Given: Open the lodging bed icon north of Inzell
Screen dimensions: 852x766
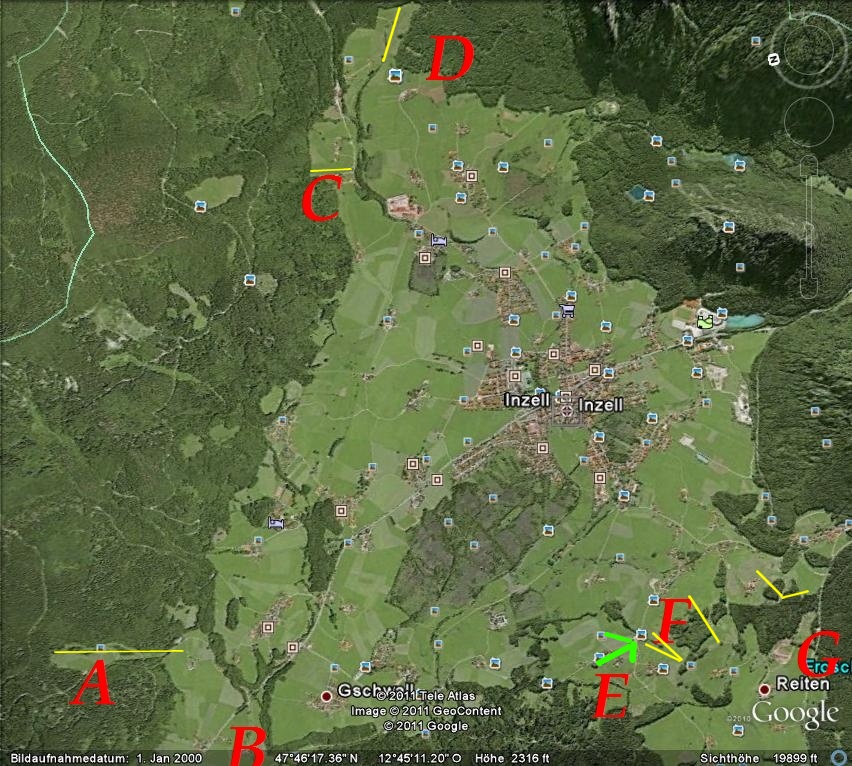Looking at the screenshot, I should click(437, 240).
